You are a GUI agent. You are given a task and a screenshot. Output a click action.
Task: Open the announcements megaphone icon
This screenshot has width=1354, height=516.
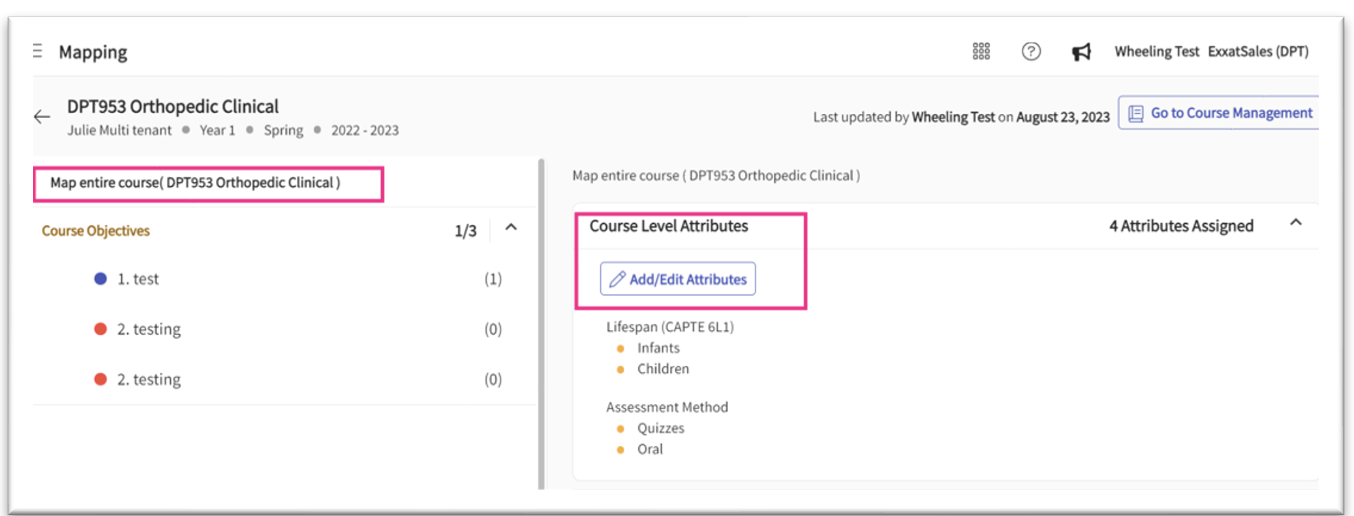pyautogui.click(x=1081, y=52)
